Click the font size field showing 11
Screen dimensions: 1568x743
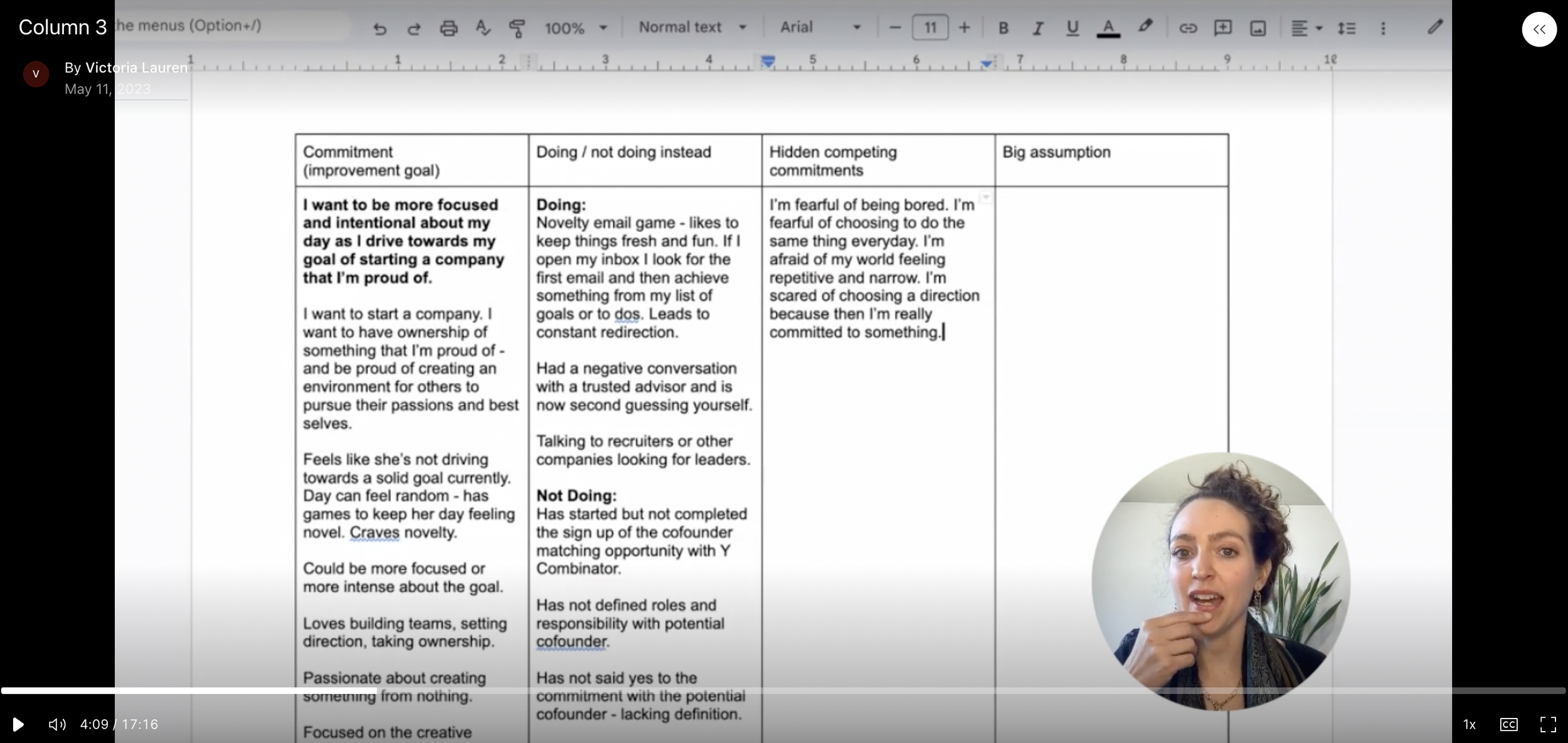[x=930, y=28]
